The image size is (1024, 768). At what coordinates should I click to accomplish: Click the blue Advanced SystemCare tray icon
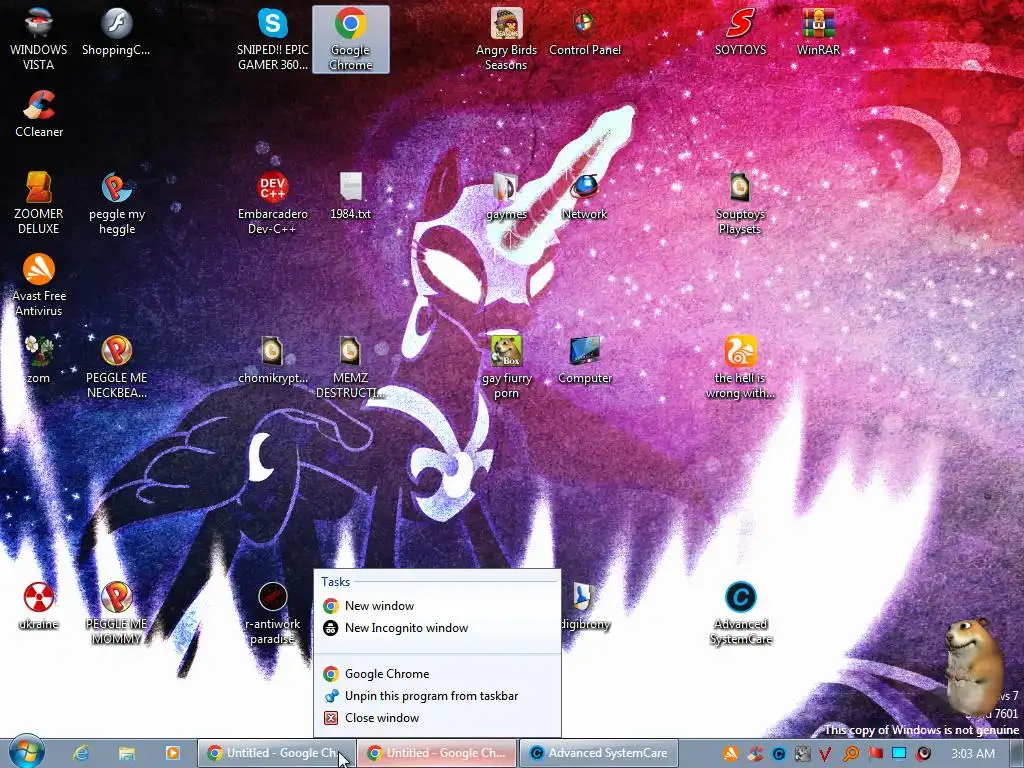click(778, 754)
